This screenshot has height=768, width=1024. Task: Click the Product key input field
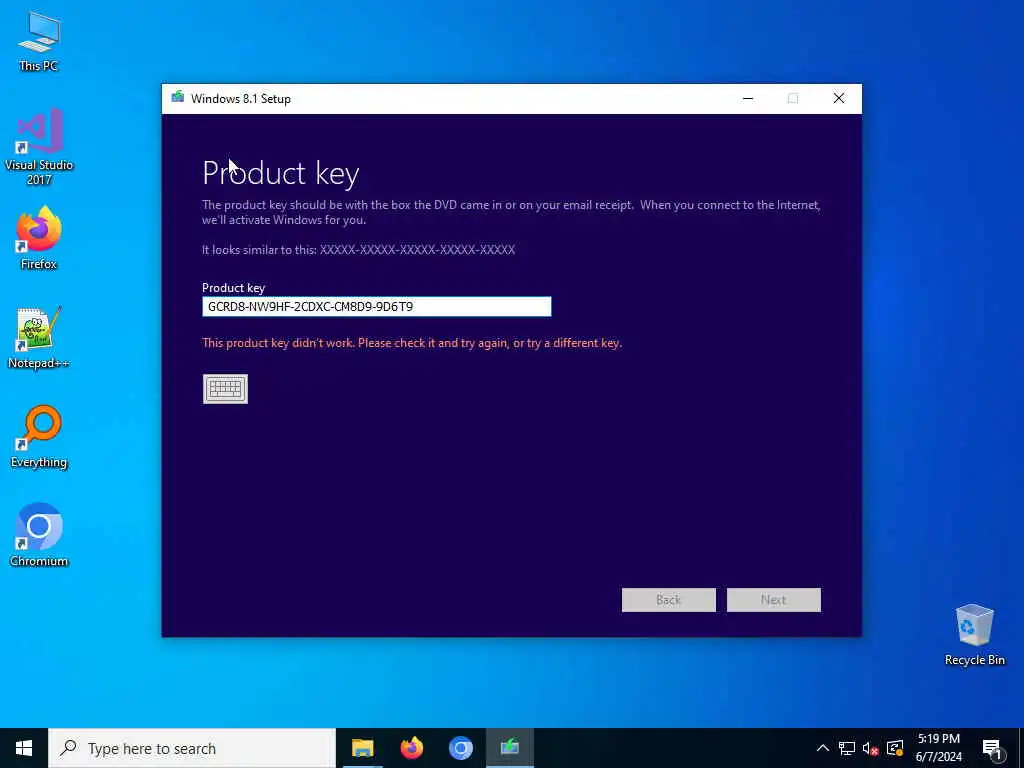pos(377,306)
